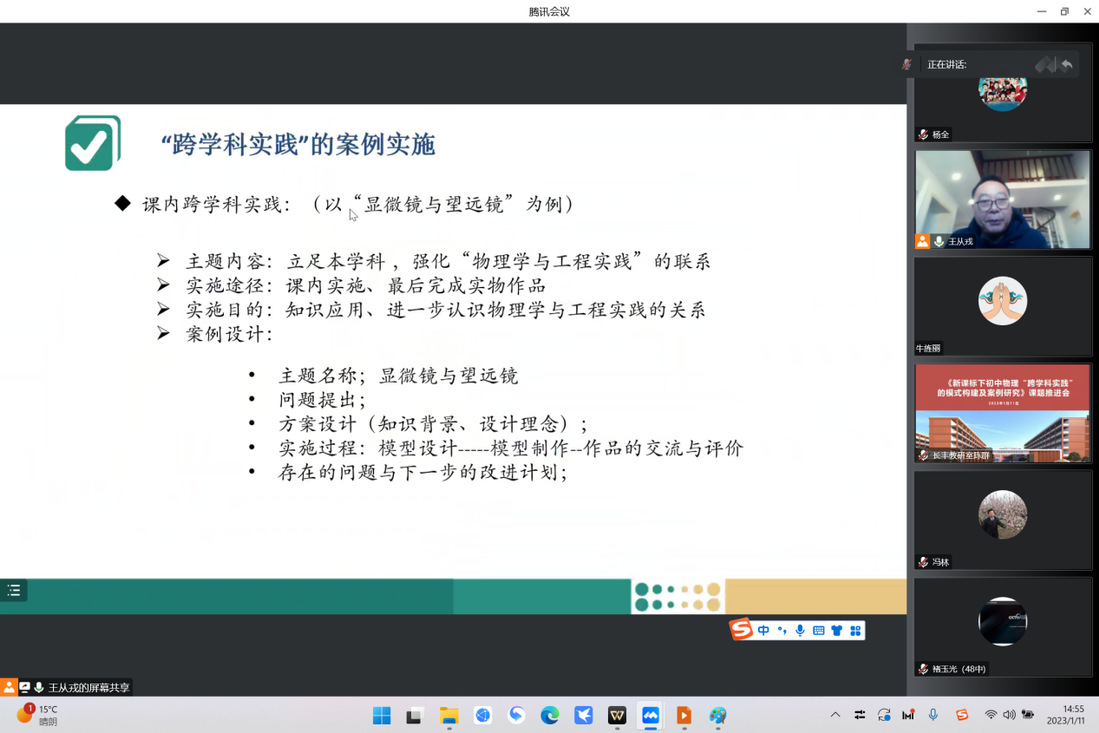Open Microsoft Edge from the taskbar
Screen dimensions: 1099x733
point(550,715)
